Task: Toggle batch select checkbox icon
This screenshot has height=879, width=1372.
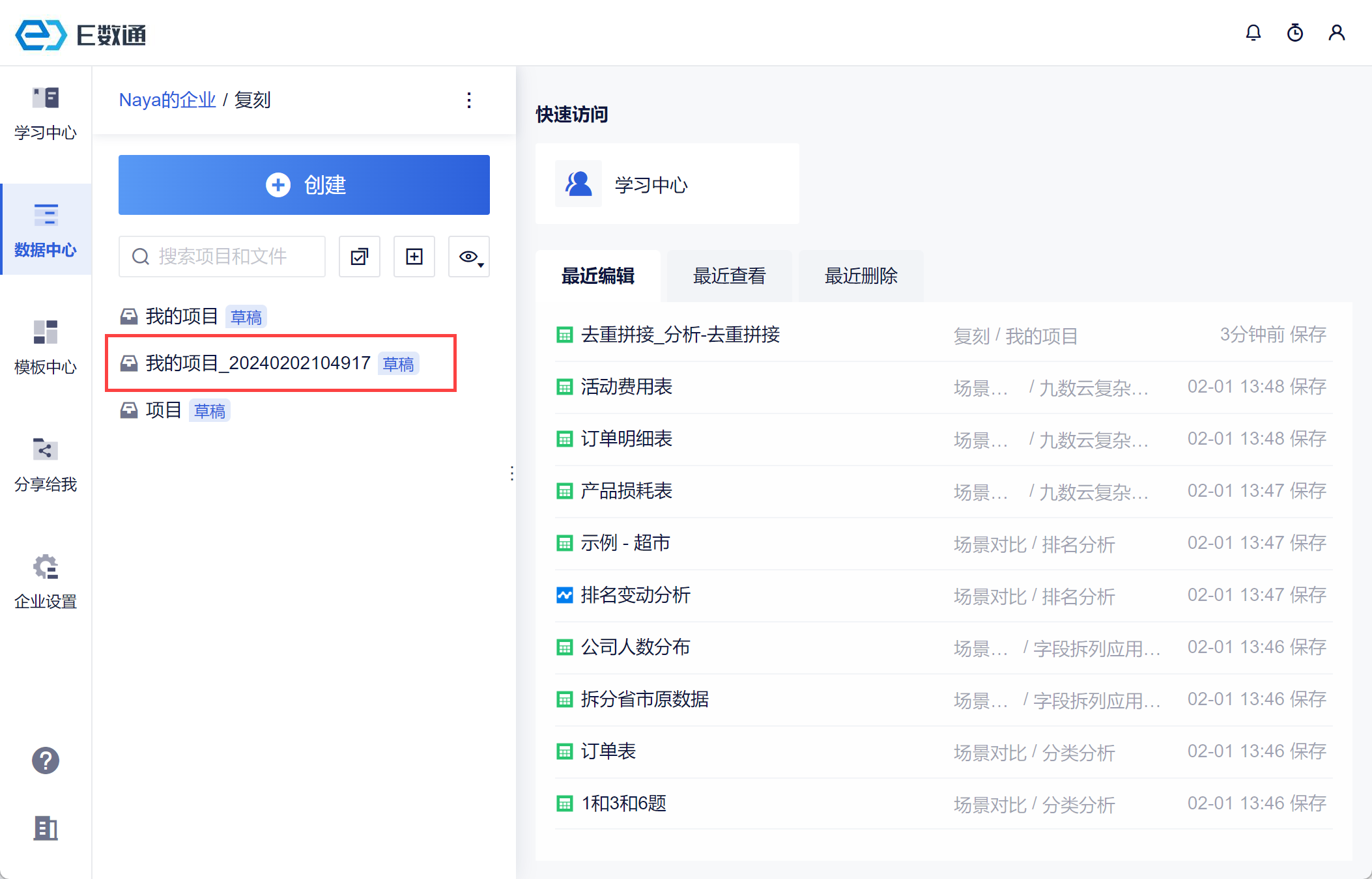Action: [360, 257]
